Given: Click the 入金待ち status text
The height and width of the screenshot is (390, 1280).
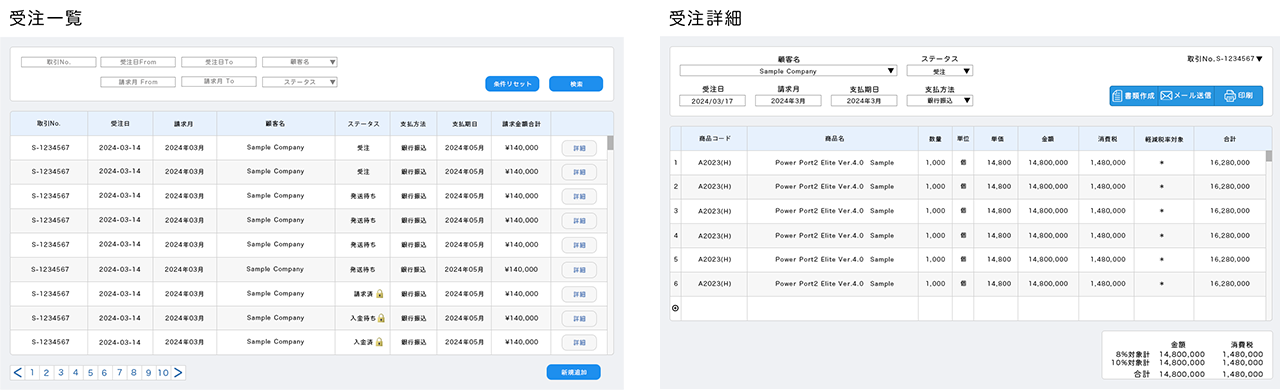Looking at the screenshot, I should tap(364, 318).
